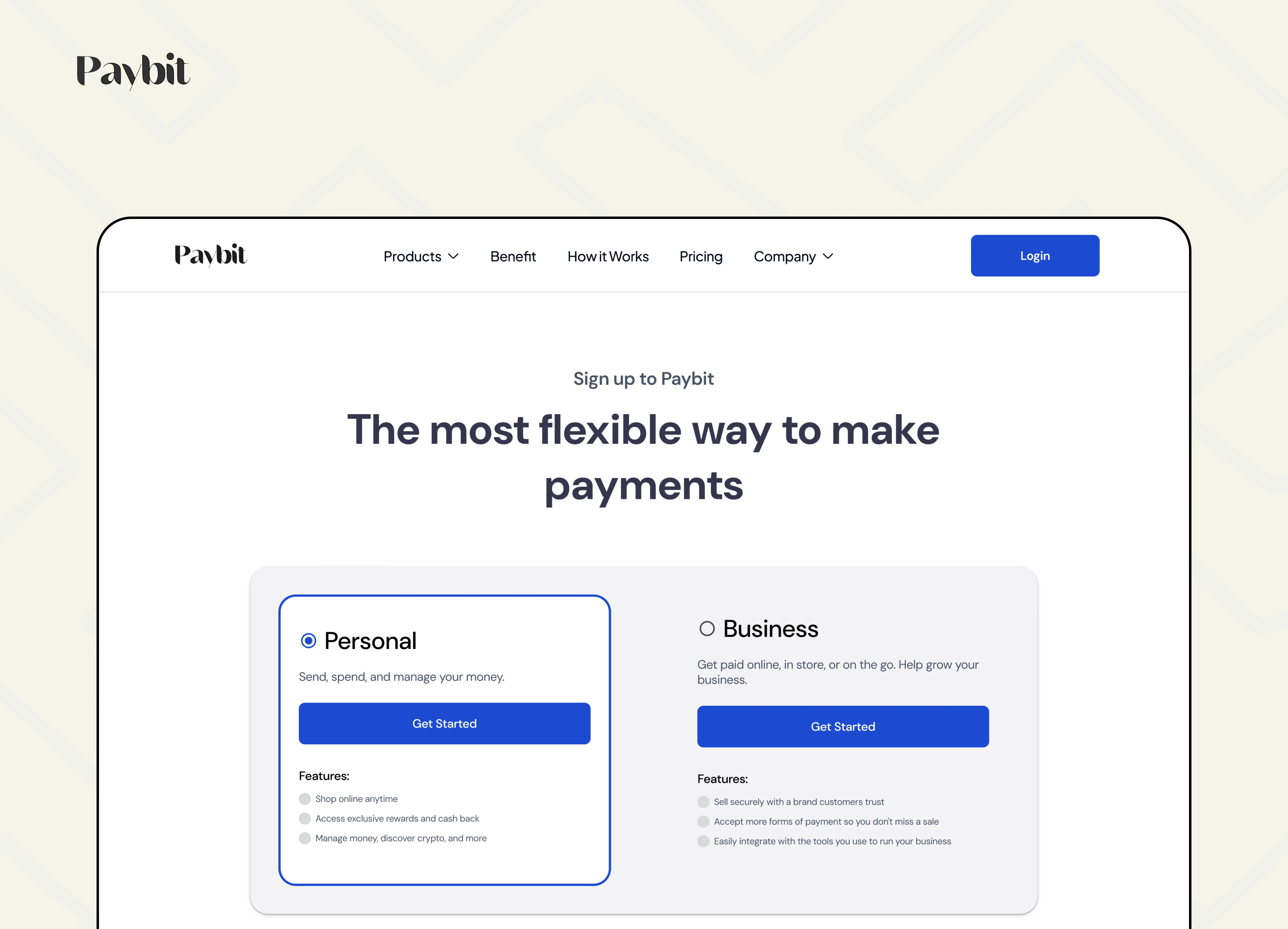Click the Paybit logo in the navbar

tap(210, 255)
